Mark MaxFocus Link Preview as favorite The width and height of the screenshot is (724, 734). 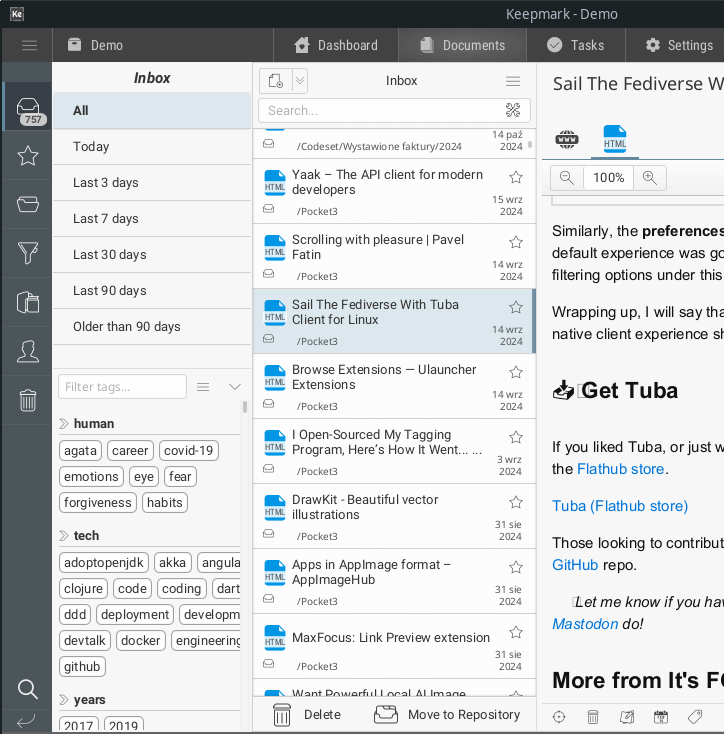[x=516, y=632]
